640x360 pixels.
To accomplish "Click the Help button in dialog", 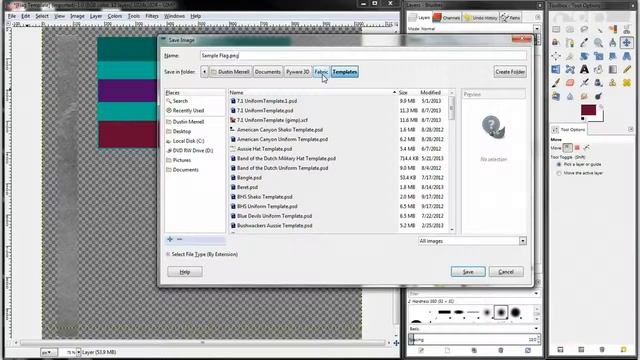I will click(184, 272).
